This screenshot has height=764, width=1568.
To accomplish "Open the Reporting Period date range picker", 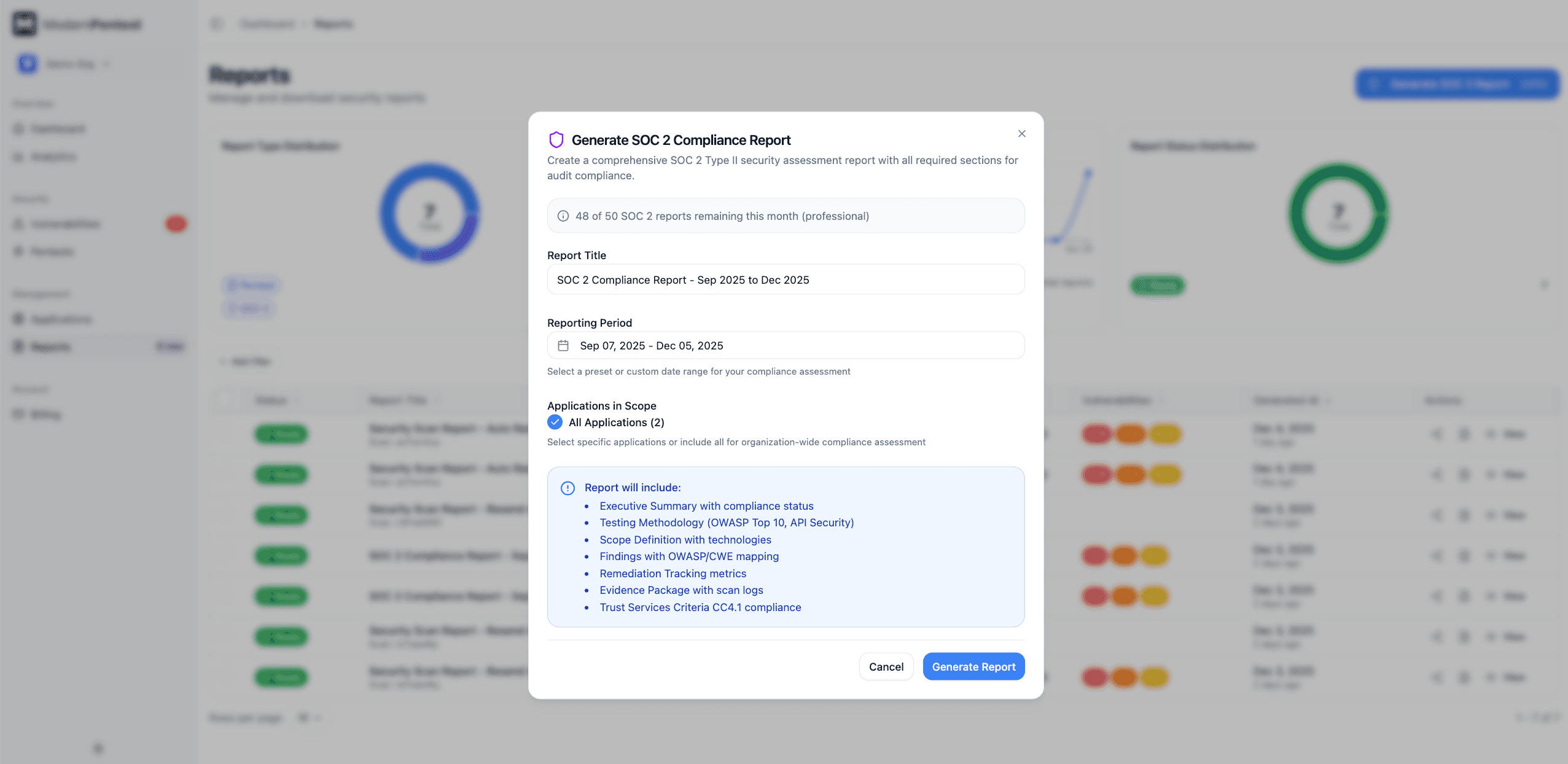I will click(x=785, y=346).
